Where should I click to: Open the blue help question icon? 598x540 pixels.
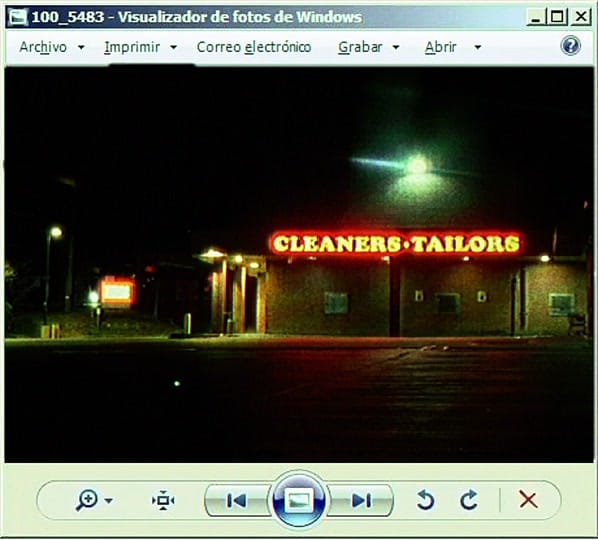coord(571,46)
